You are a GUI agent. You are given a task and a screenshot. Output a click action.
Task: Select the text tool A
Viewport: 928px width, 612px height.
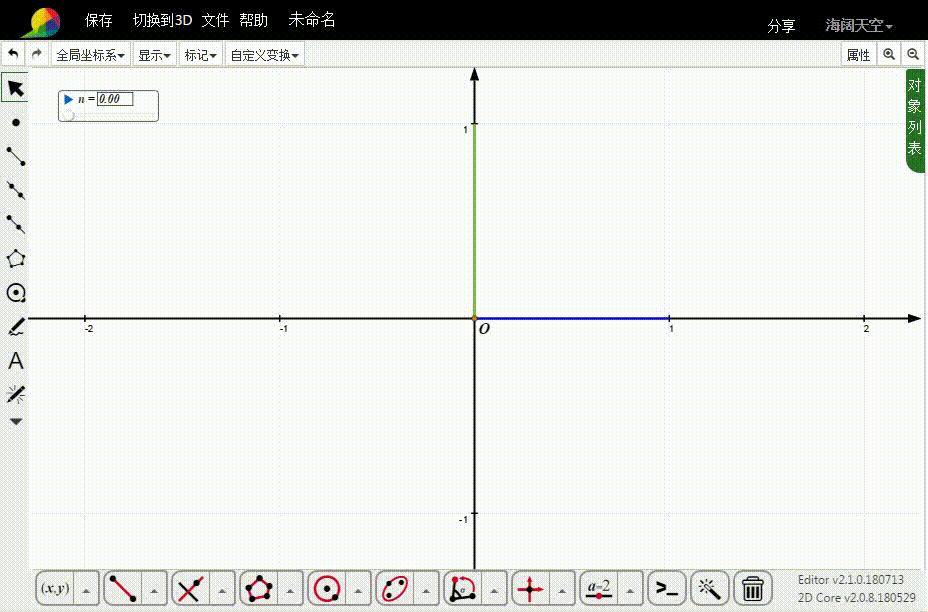coord(16,360)
